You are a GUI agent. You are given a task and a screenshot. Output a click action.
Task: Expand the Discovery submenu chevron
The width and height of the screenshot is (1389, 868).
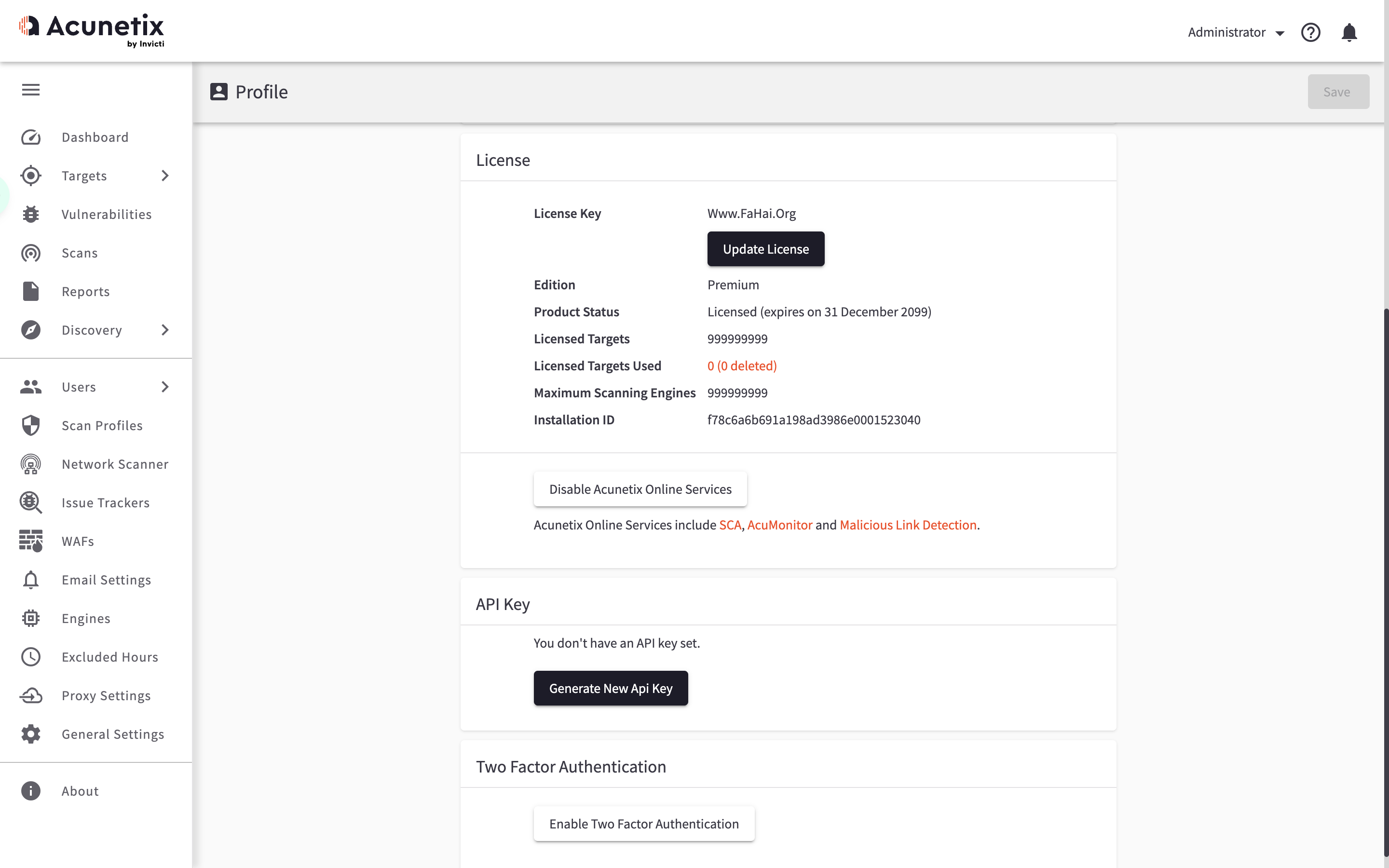click(x=165, y=329)
